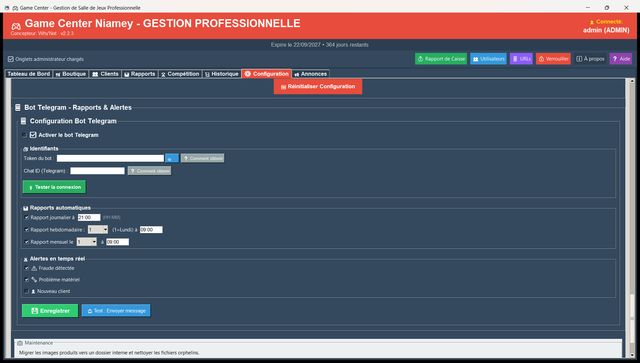Click the Aide button
Screen dimensions: 640x363
(621, 59)
